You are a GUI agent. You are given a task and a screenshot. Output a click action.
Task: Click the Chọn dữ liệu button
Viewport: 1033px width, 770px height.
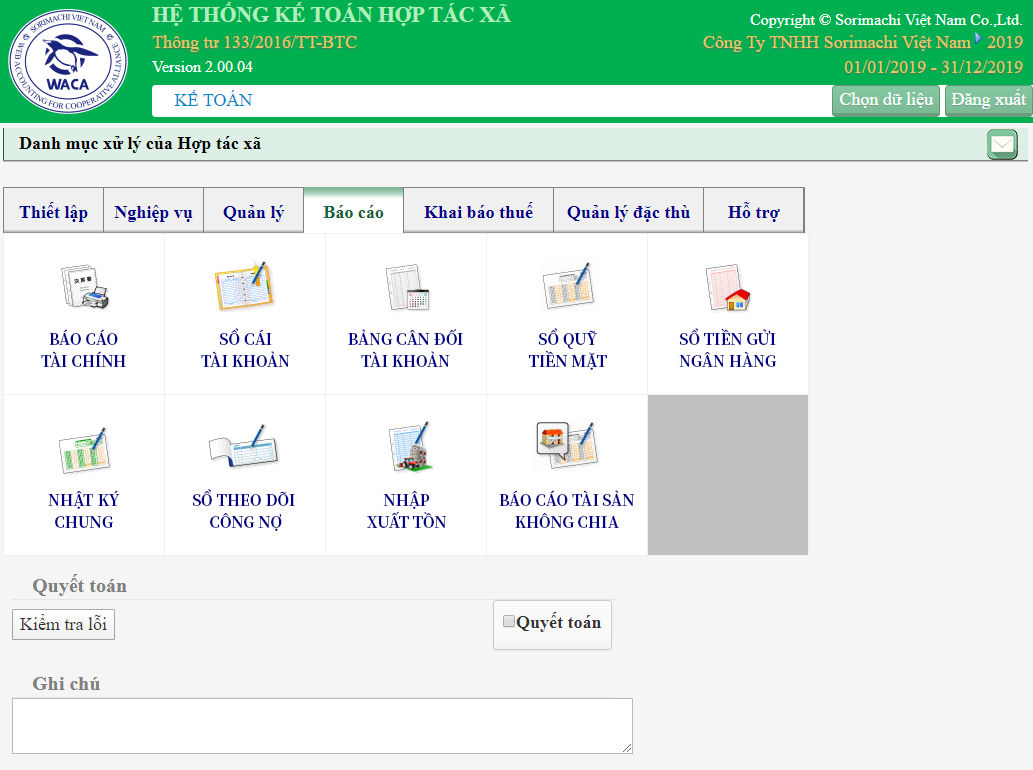click(x=886, y=100)
